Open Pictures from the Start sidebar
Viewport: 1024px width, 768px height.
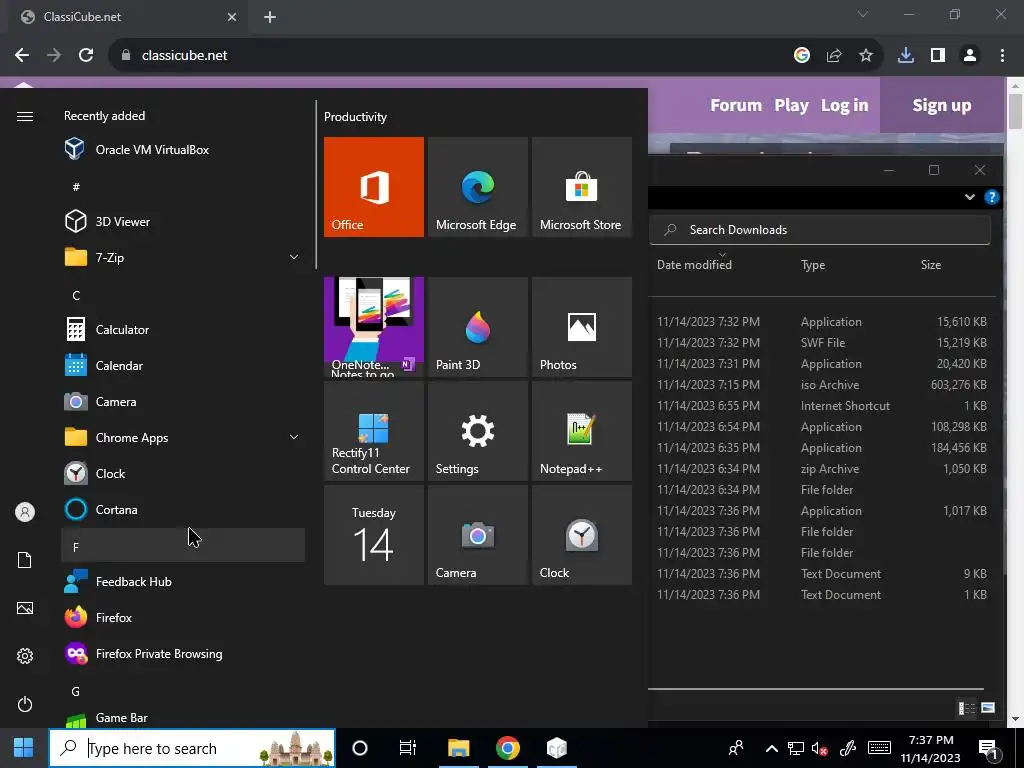[25, 608]
